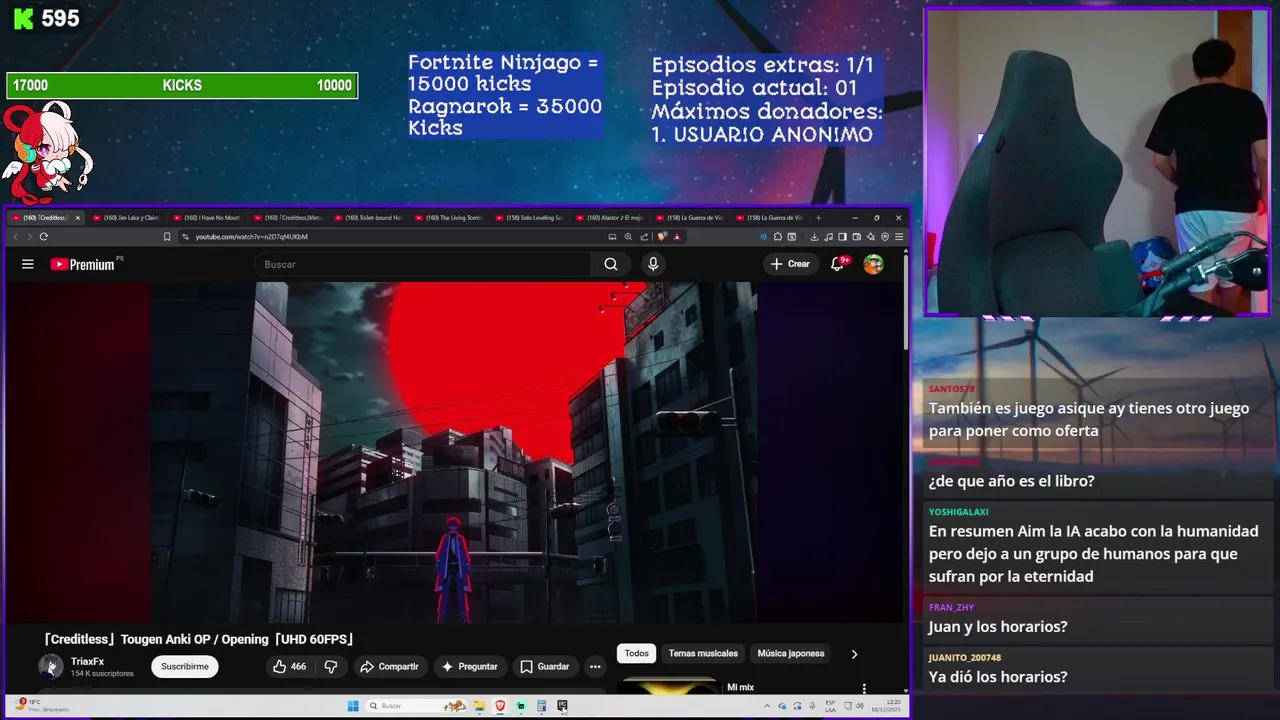The image size is (1280, 720).
Task: Open browser main hamburger menu
Action: coord(899,237)
